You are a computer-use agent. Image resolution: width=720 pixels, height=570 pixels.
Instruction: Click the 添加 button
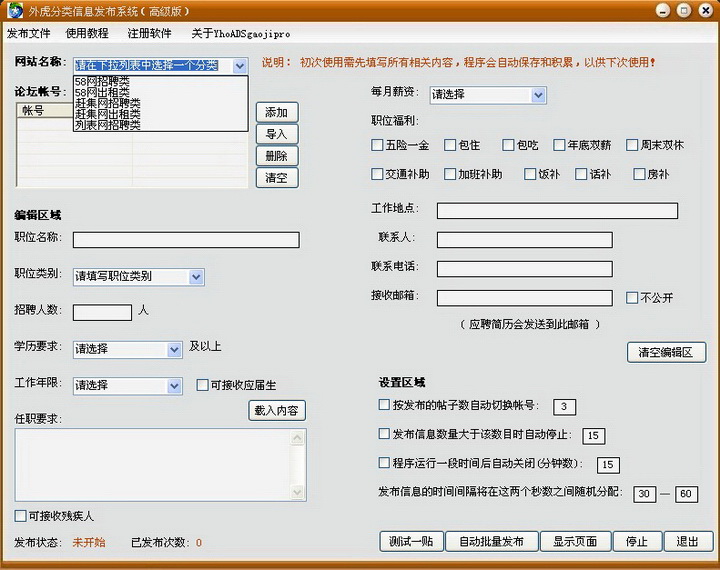277,113
